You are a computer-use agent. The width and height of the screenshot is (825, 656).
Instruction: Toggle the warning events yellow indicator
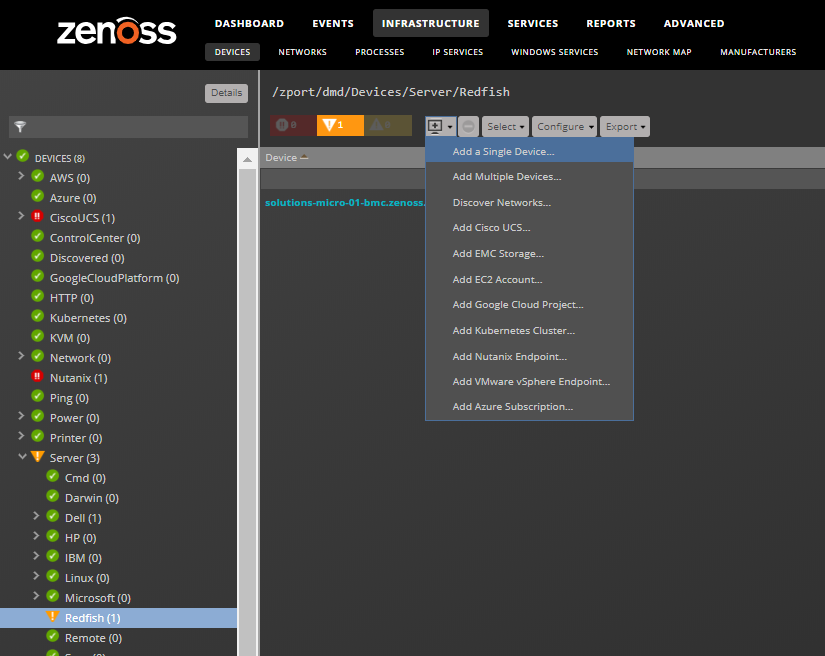coord(388,125)
